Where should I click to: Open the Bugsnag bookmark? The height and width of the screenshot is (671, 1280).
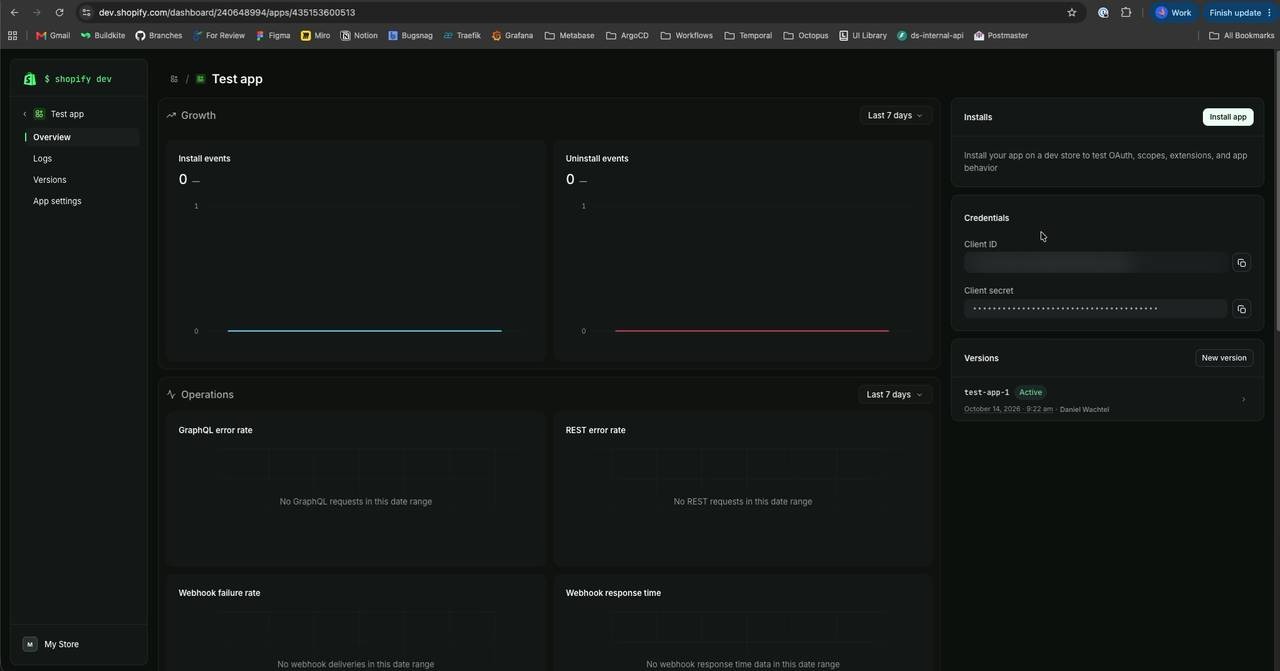pyautogui.click(x=410, y=35)
